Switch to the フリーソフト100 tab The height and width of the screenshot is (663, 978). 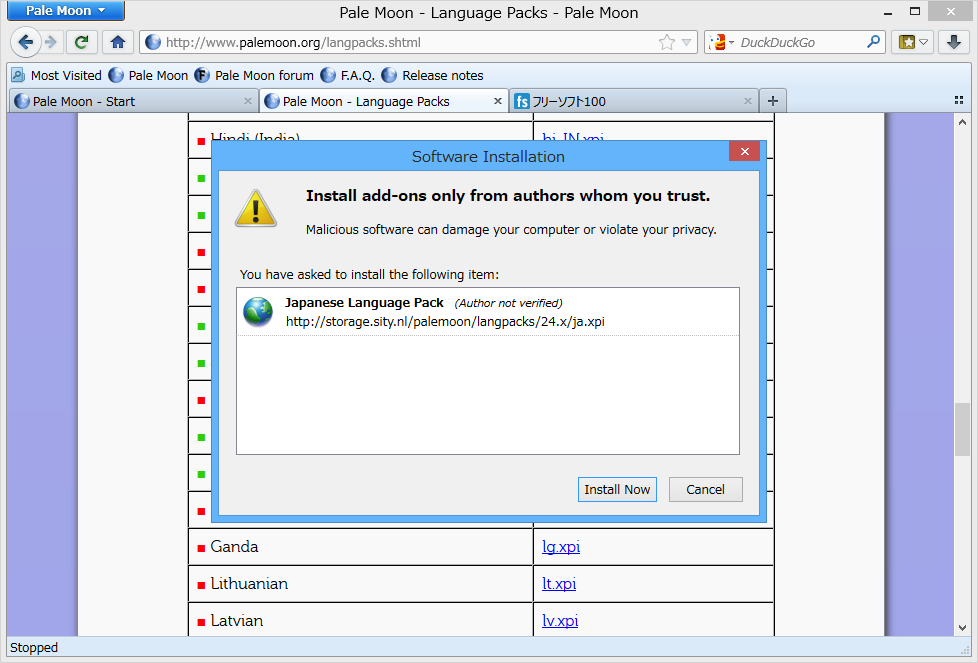(x=634, y=101)
